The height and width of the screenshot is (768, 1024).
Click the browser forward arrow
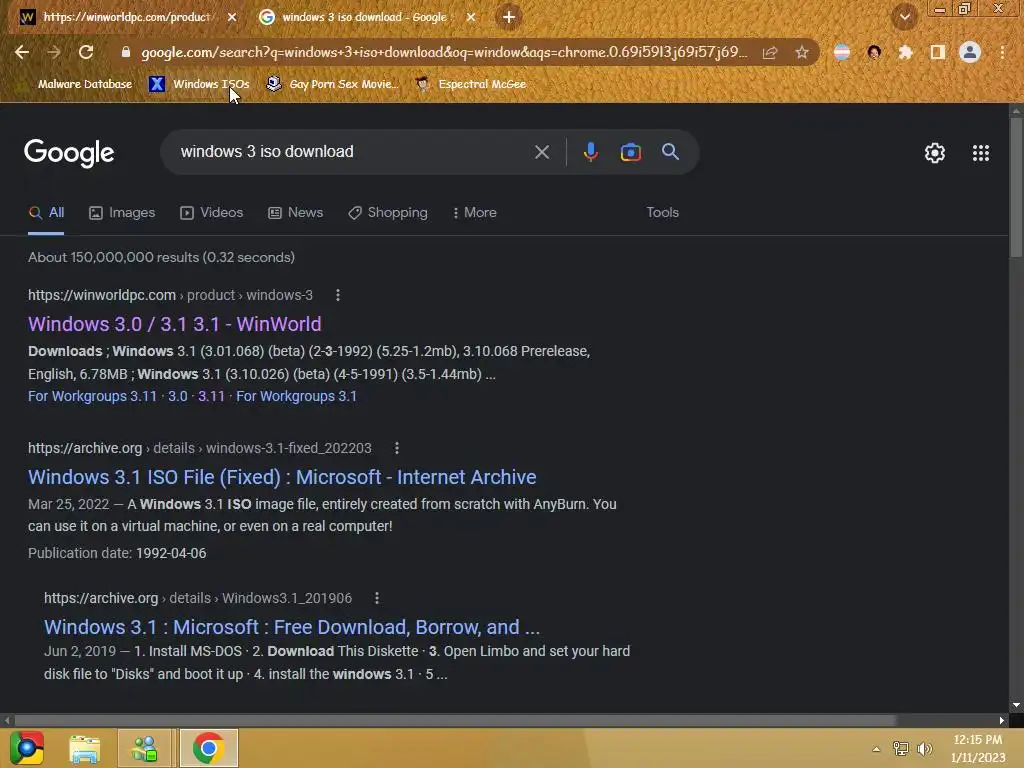54,52
